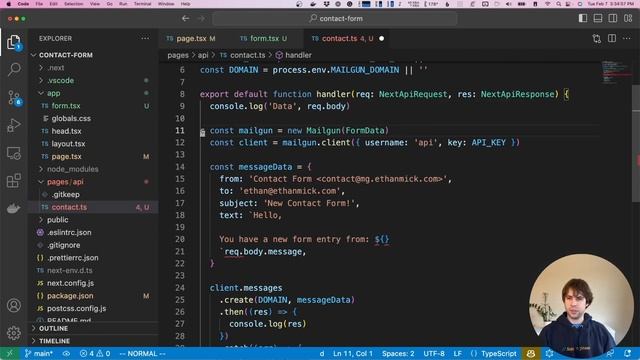Image resolution: width=640 pixels, height=360 pixels.
Task: Open the Docker view in the activity bar
Action: point(13,208)
